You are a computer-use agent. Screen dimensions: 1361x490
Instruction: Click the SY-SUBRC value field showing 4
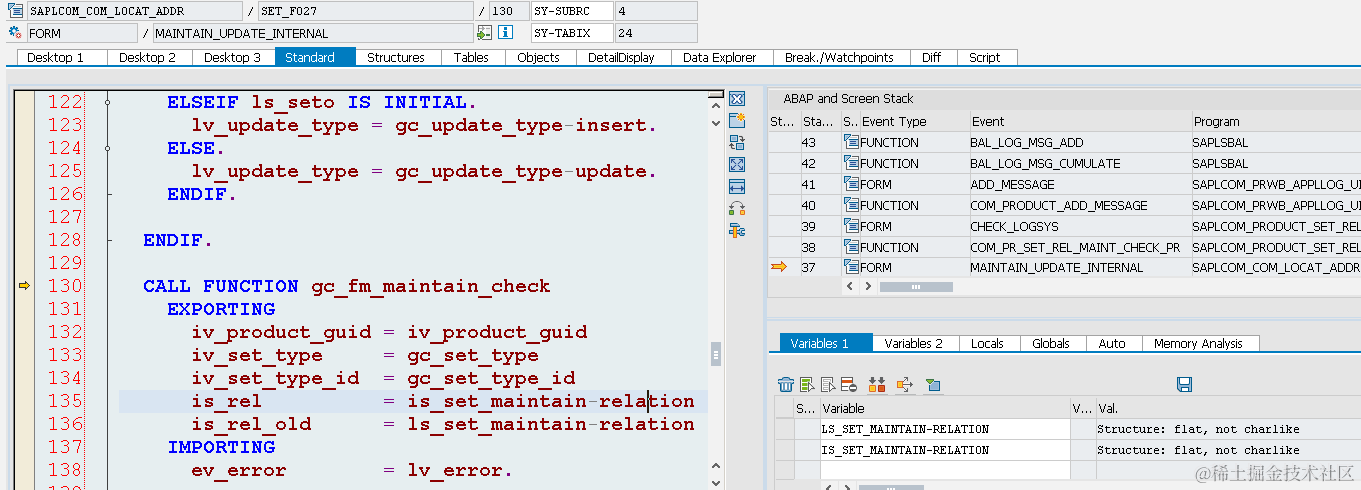[x=655, y=11]
